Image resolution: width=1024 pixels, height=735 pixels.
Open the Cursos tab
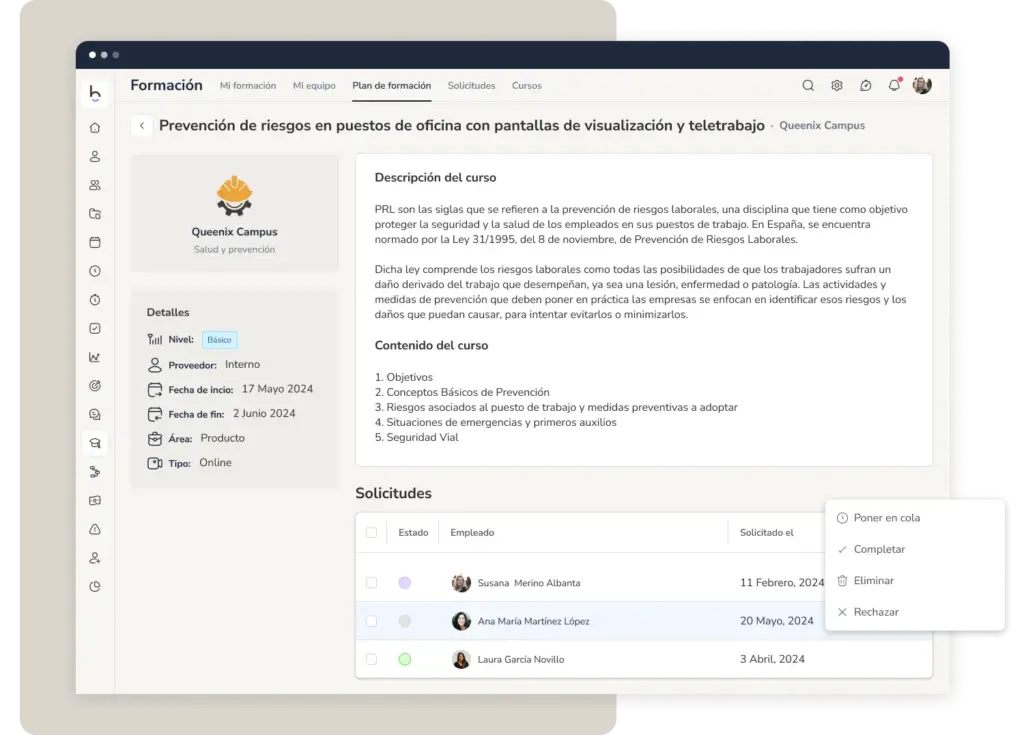click(x=527, y=86)
